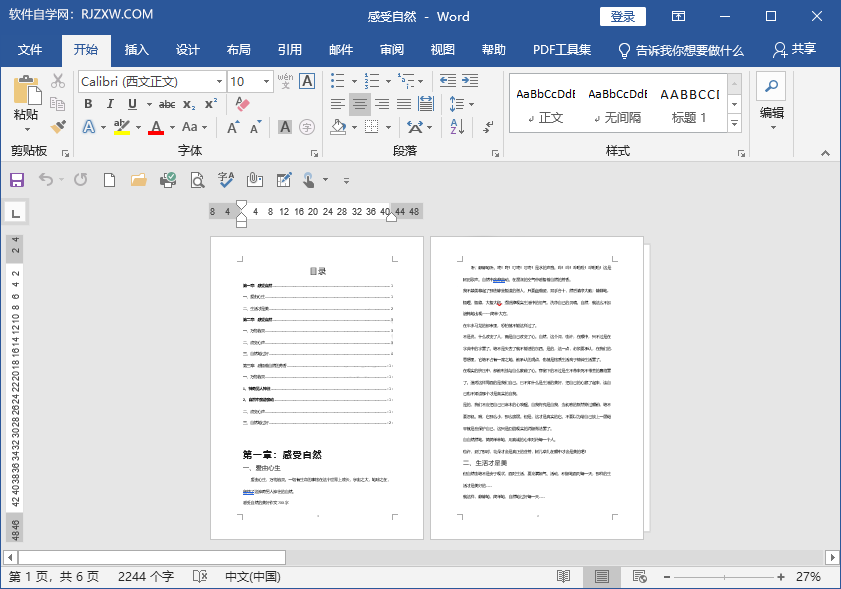Viewport: 841px width, 589px height.
Task: Click the center alignment icon
Action: click(359, 103)
